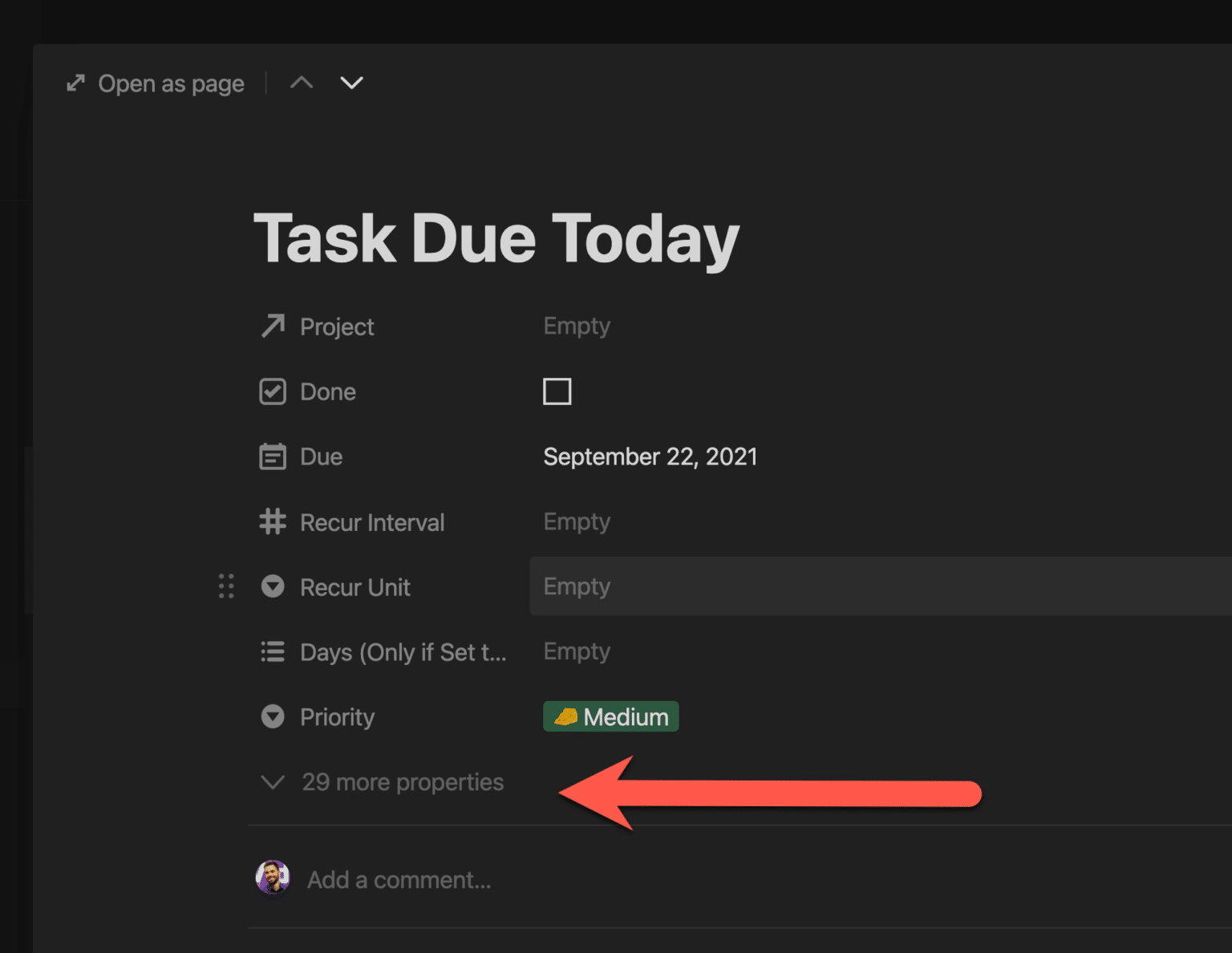Click the user avatar beside the comment box
Image resolution: width=1232 pixels, height=953 pixels.
click(273, 878)
